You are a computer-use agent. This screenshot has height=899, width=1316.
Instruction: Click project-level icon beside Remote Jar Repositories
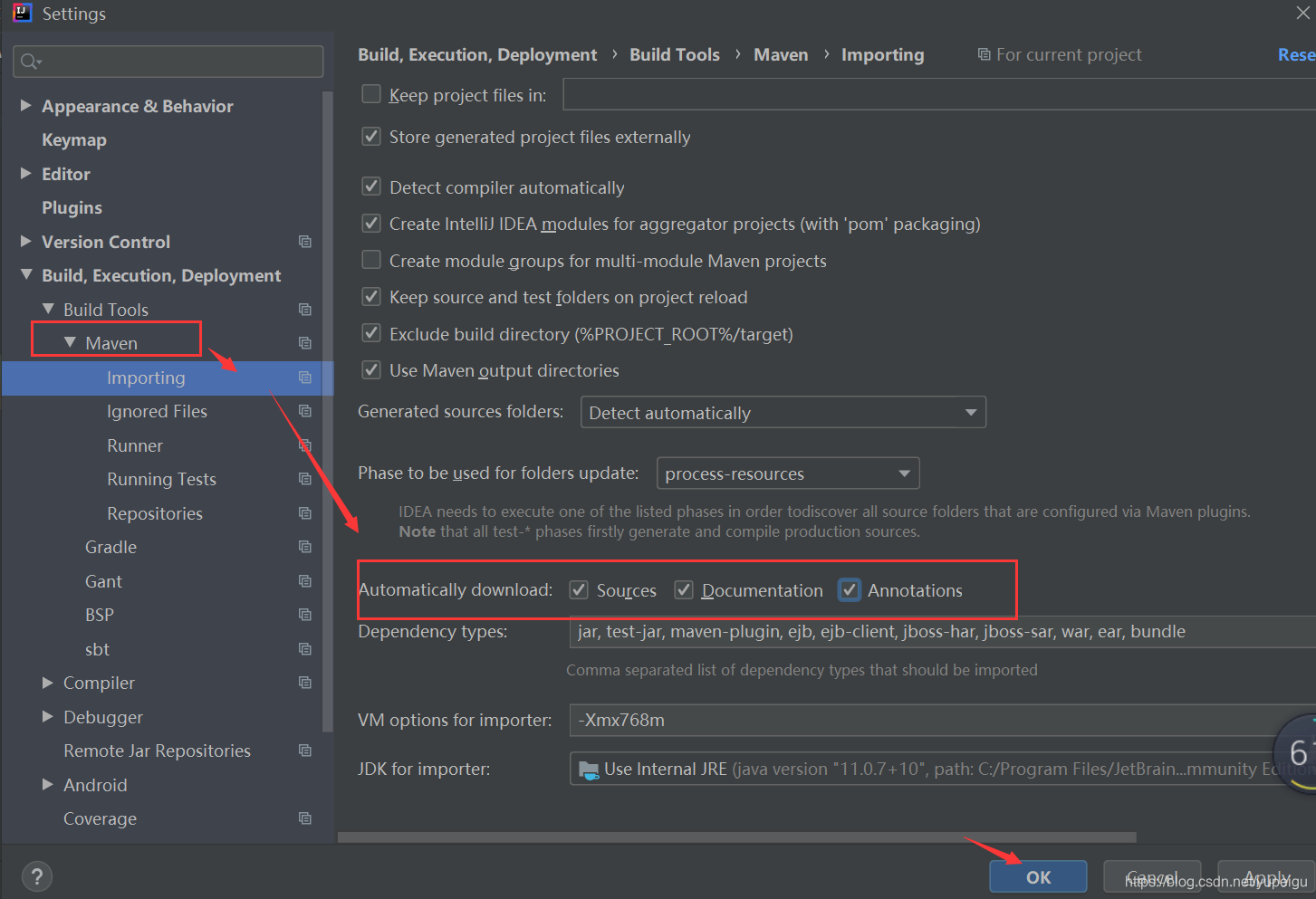point(305,751)
